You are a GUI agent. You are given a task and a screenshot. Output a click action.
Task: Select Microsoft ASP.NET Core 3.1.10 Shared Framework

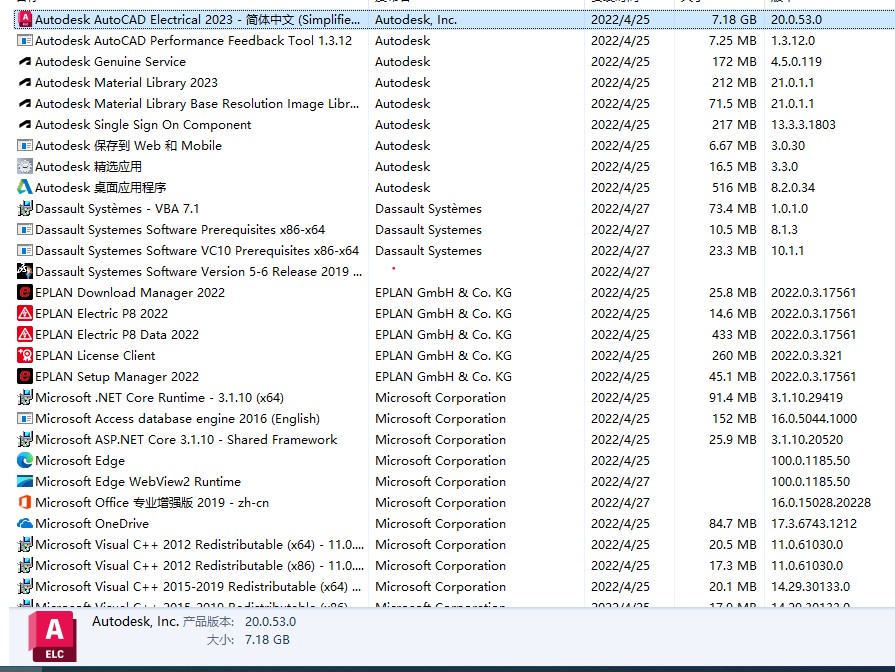point(186,439)
